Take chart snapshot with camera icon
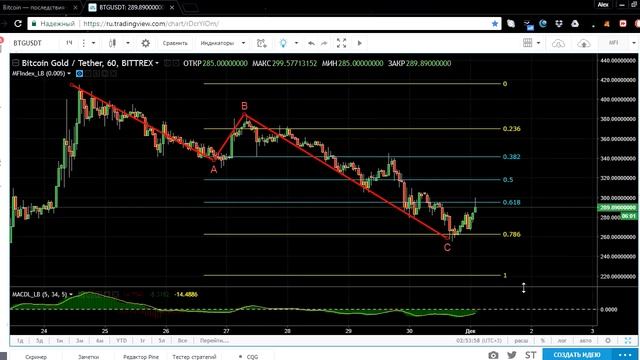640x360 pixels. tap(493, 355)
